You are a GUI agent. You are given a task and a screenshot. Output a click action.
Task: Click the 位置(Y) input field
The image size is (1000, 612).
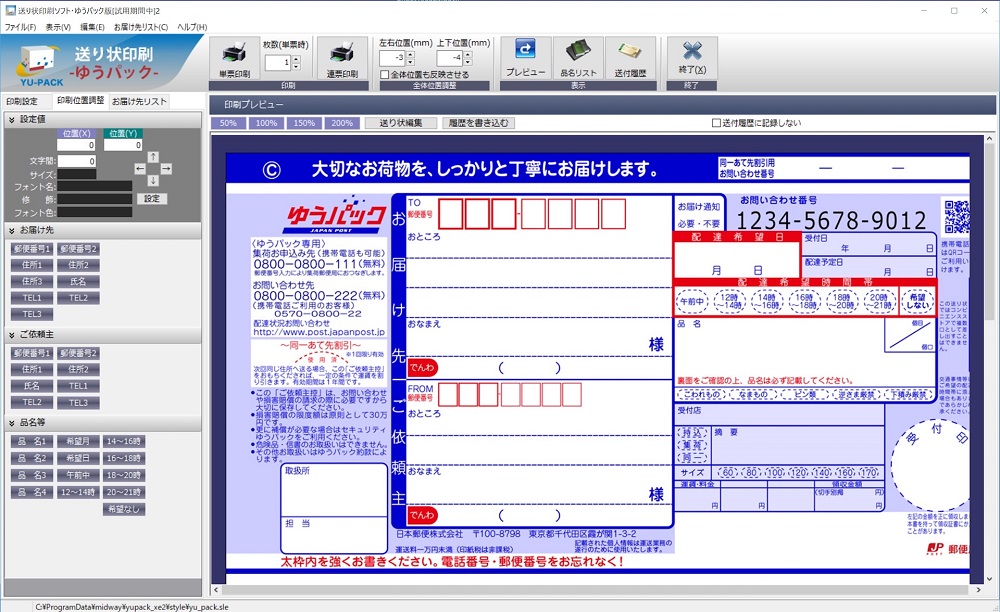coord(123,145)
